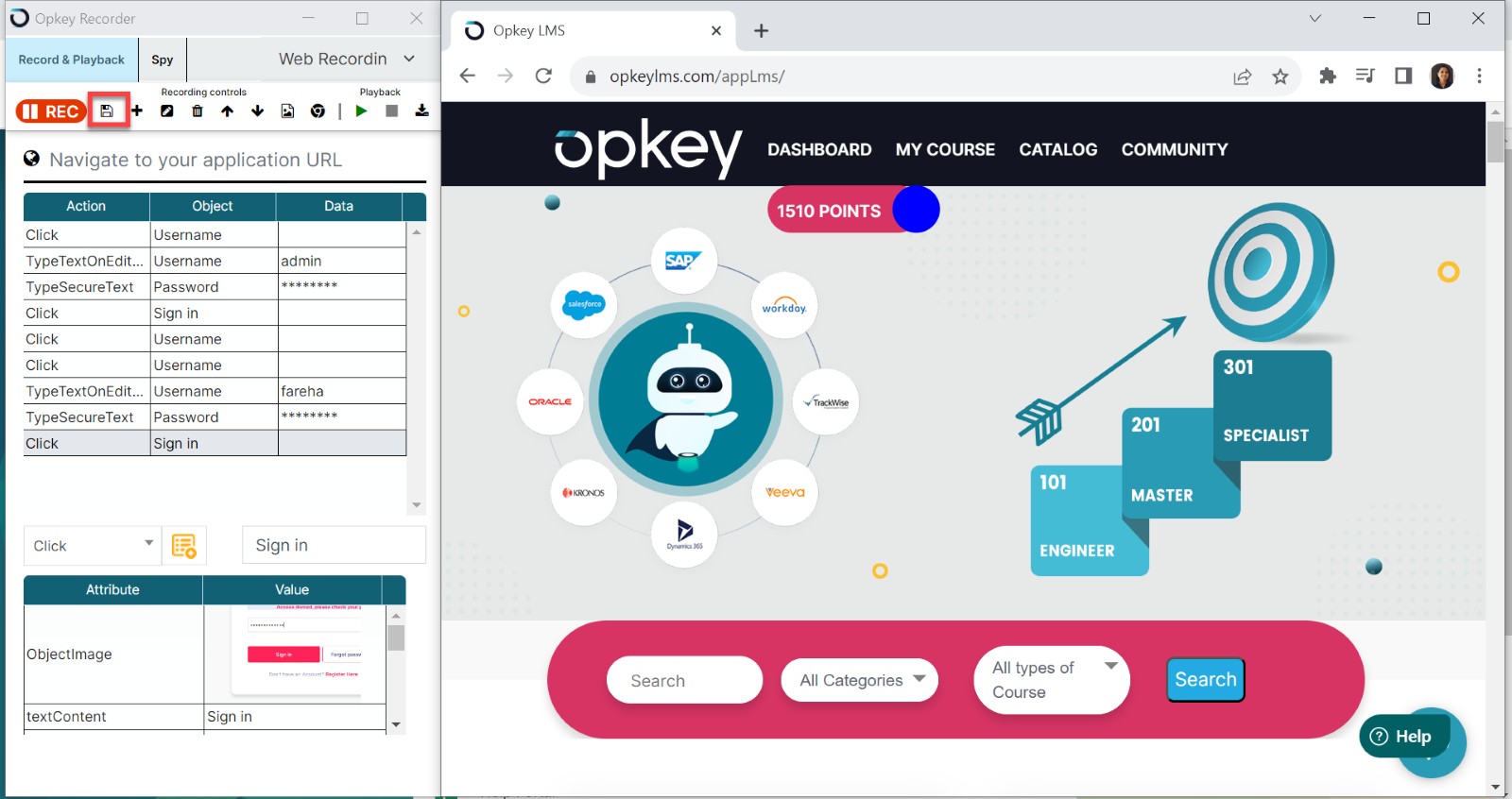Go back in the browser
Viewport: 1512px width, 799px height.
[467, 76]
